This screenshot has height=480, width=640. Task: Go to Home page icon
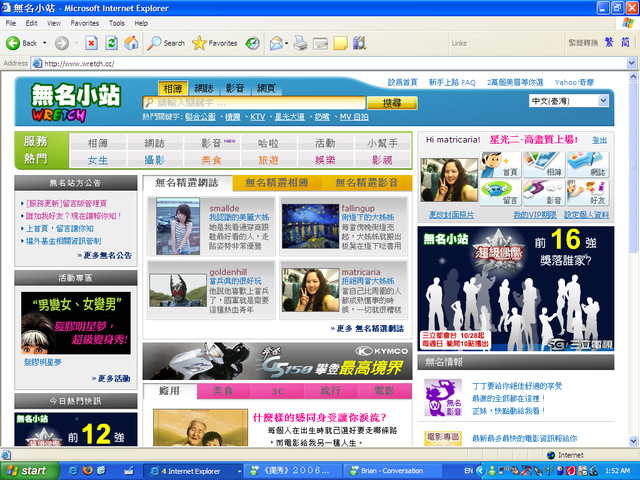(131, 43)
